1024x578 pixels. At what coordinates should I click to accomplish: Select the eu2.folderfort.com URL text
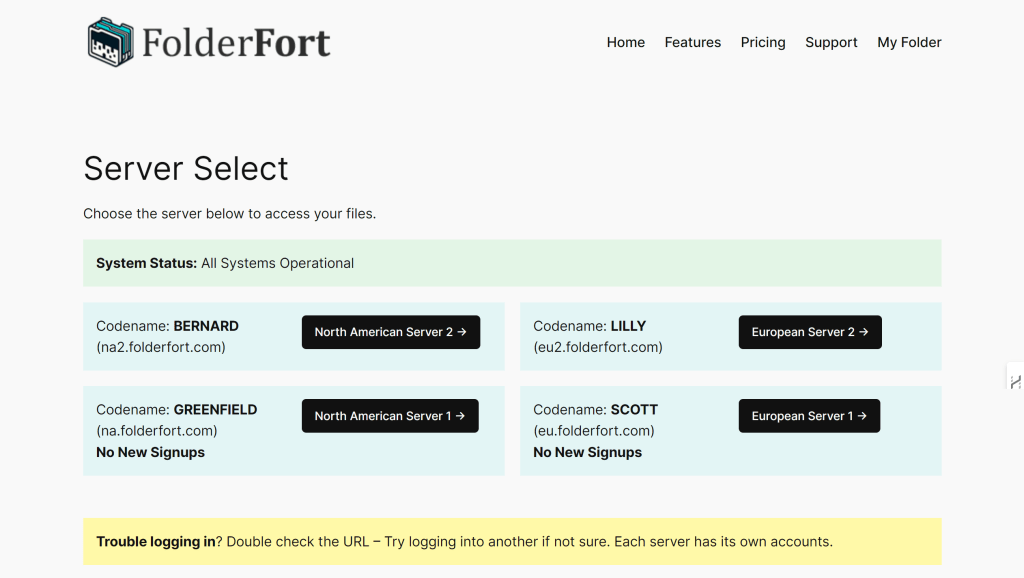click(x=598, y=347)
